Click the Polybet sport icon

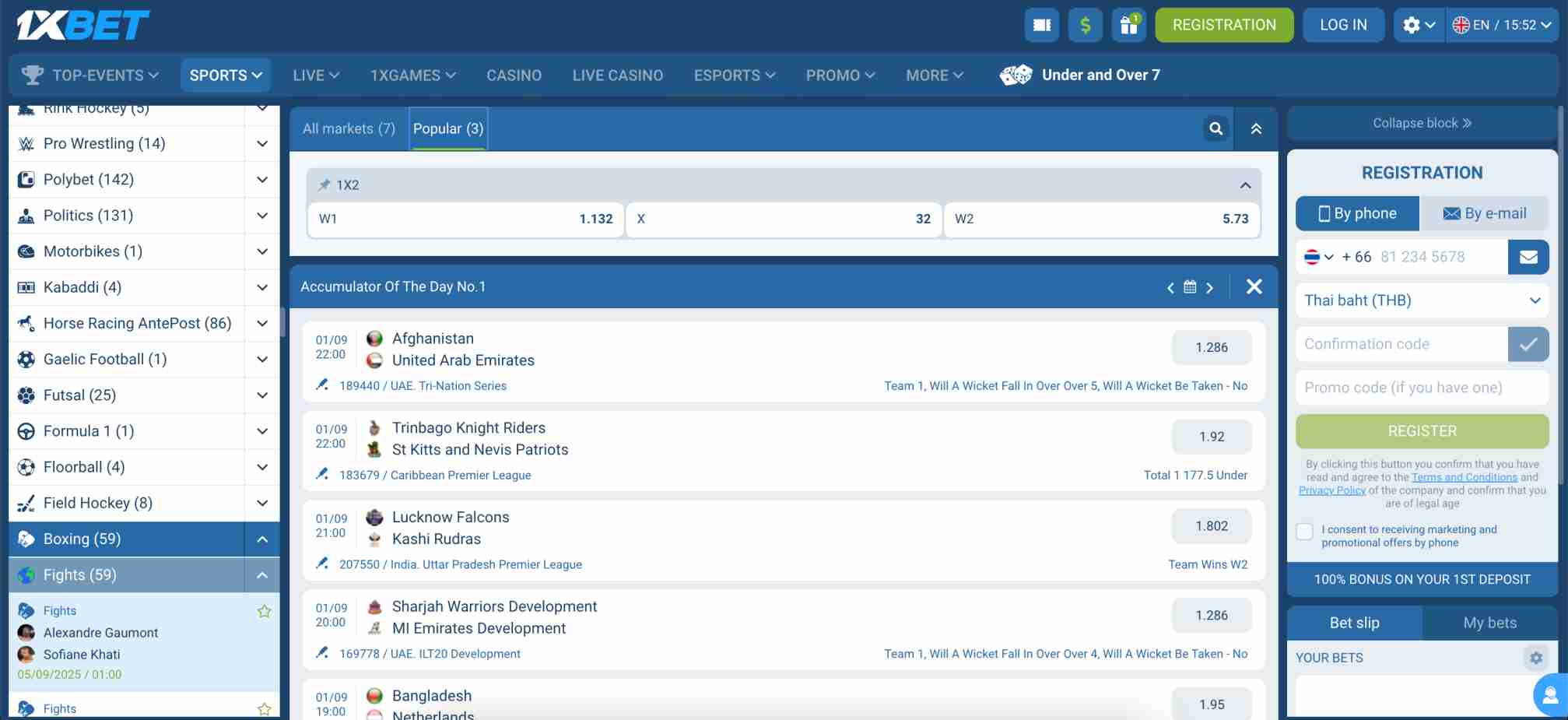point(26,180)
